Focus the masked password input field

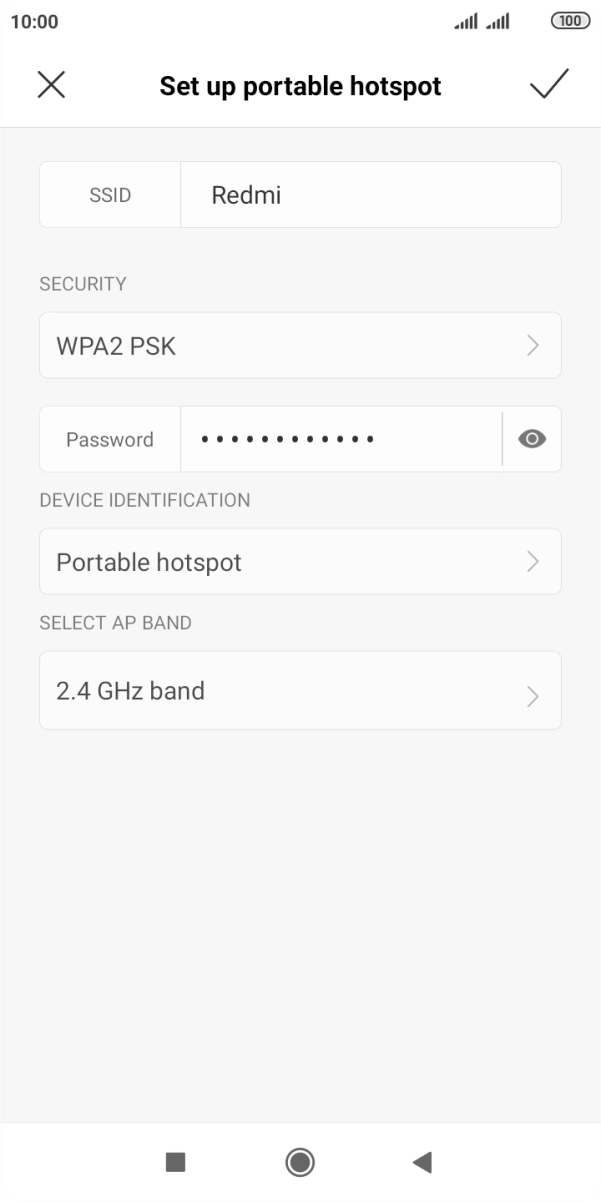point(340,439)
